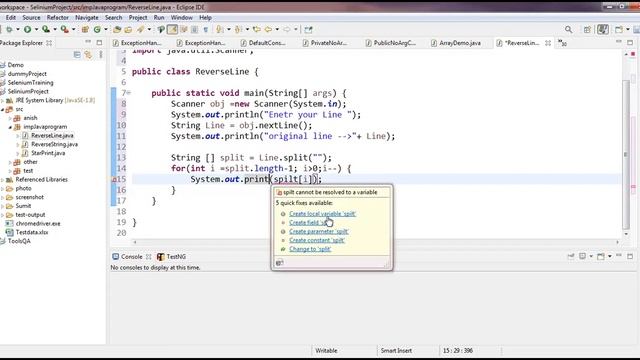Close the ReverseLine editor tab
This screenshot has height=360, width=640.
click(x=548, y=42)
